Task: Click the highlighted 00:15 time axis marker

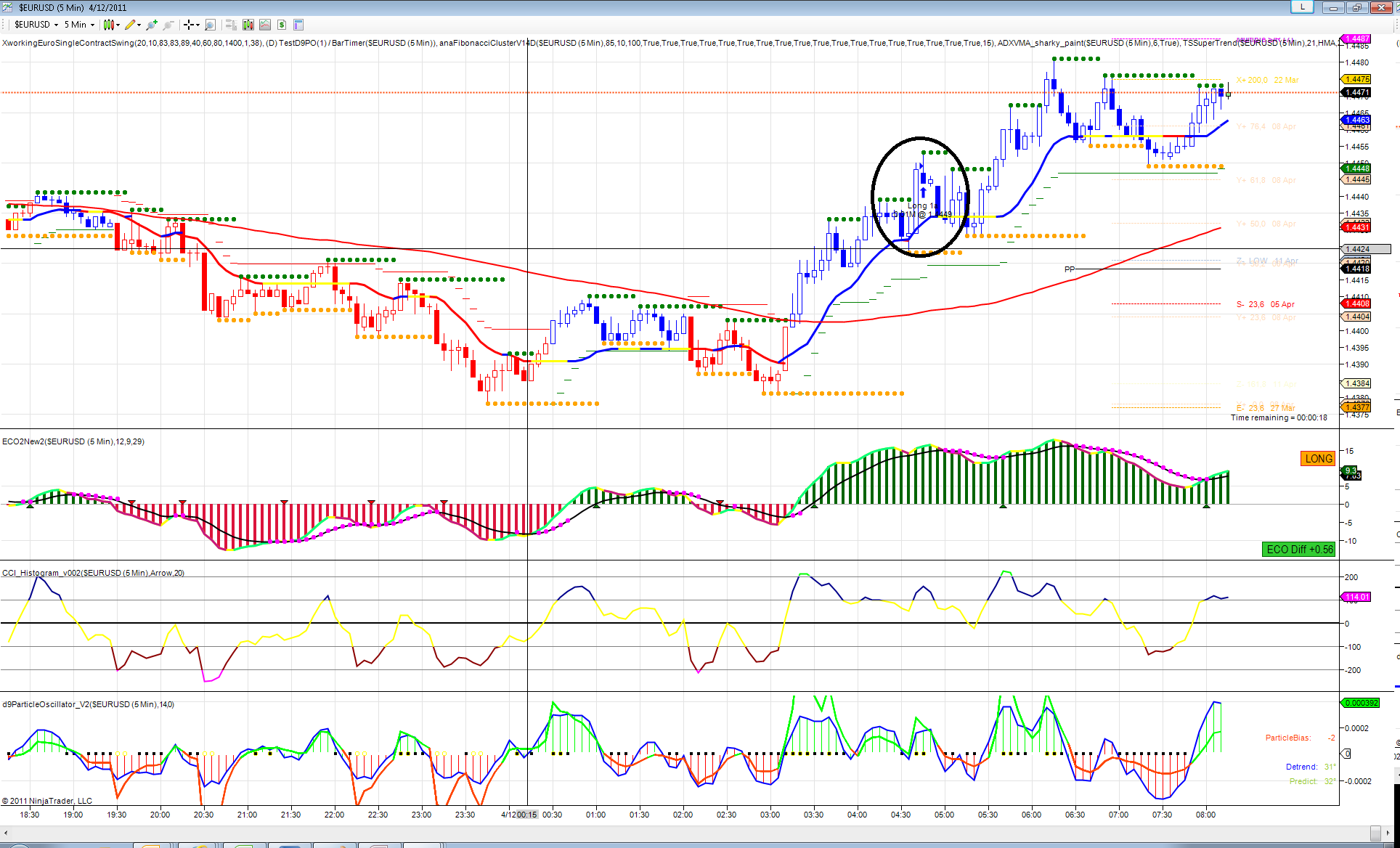Action: point(527,815)
